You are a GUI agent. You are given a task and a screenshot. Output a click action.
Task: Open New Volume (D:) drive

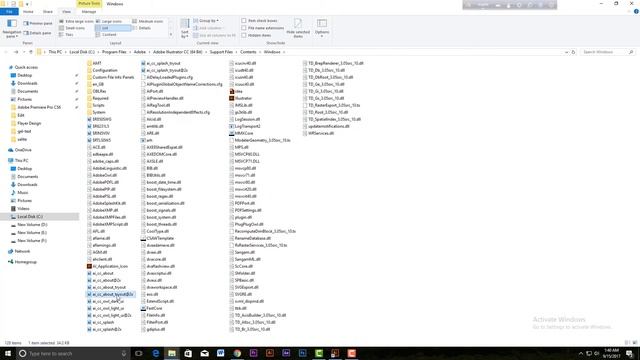coord(32,225)
